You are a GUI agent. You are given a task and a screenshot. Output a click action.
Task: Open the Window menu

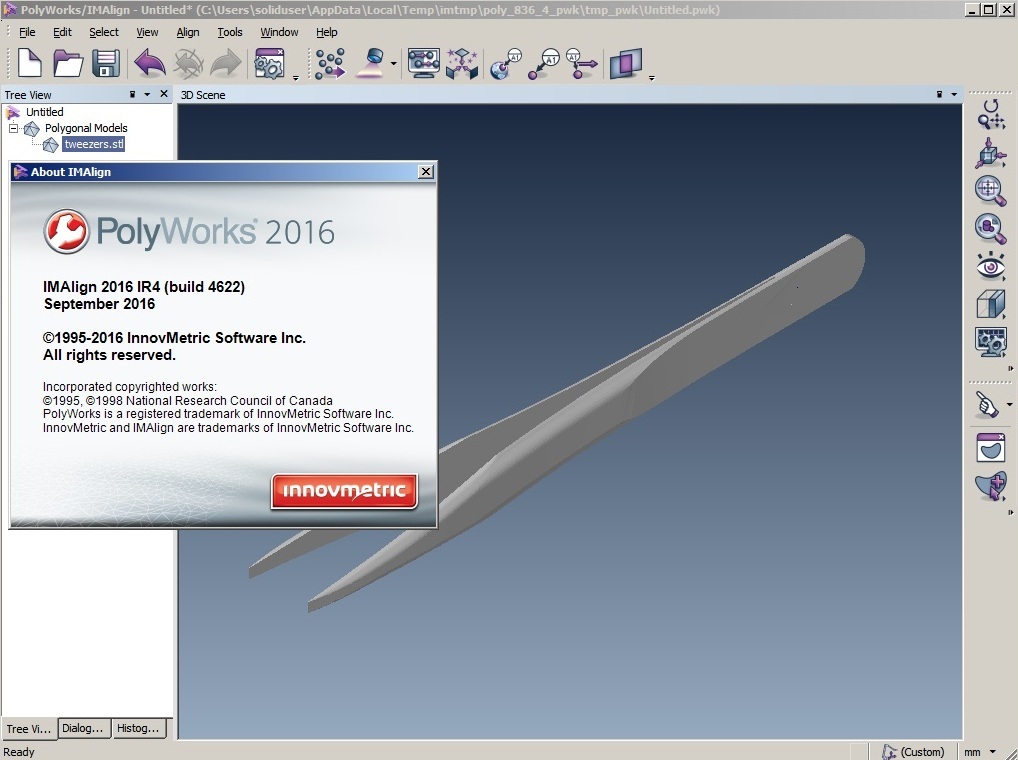[x=279, y=32]
